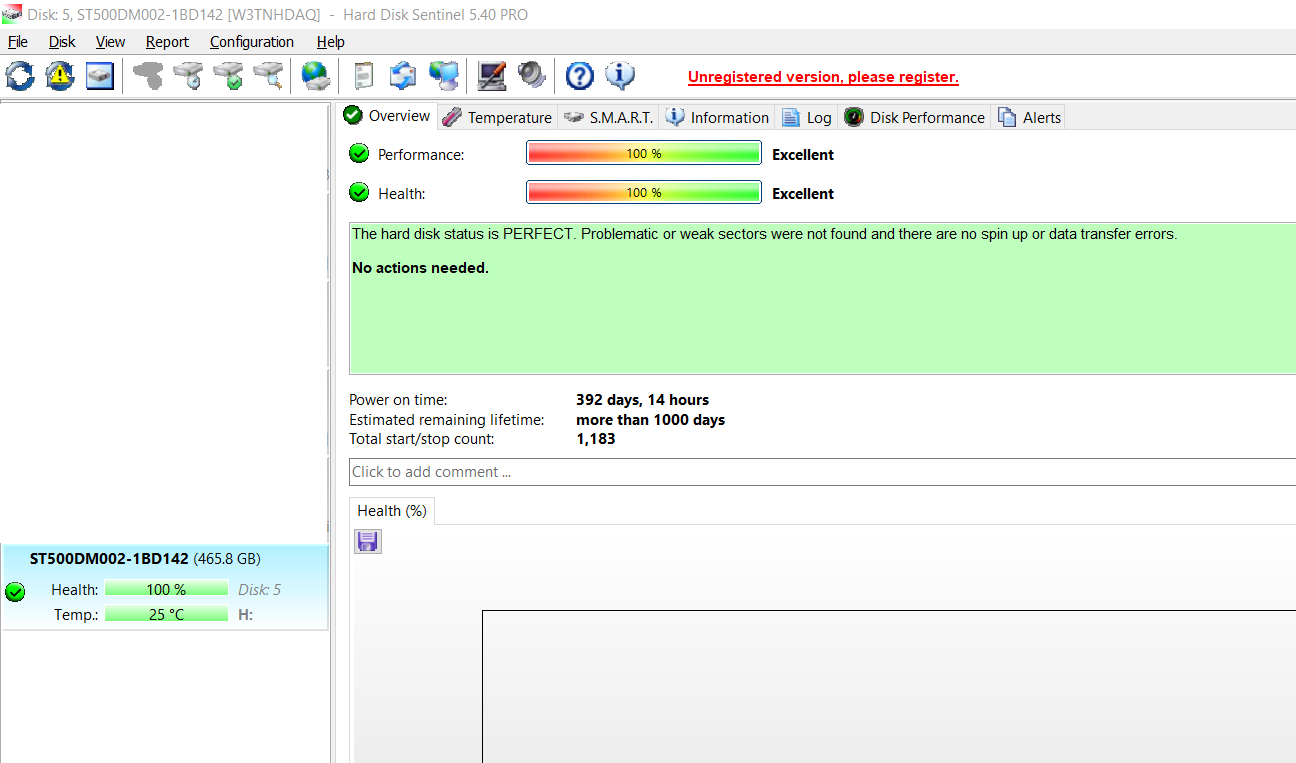Switch to the Information tab
Viewport: 1296px width, 763px height.
point(717,117)
